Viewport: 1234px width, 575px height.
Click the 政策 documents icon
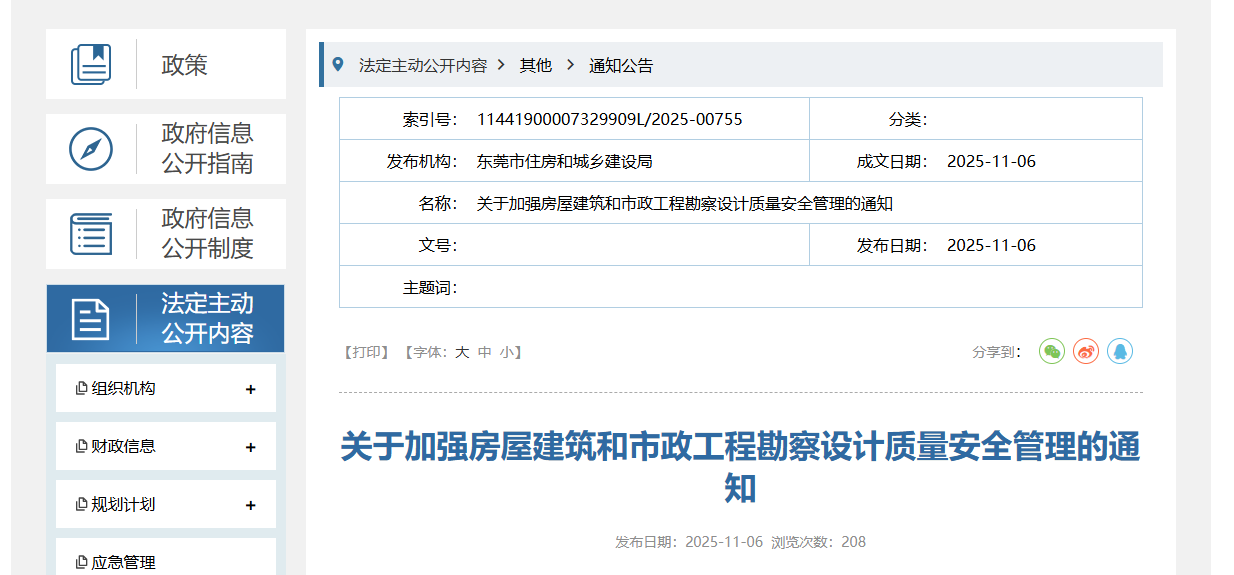point(91,65)
